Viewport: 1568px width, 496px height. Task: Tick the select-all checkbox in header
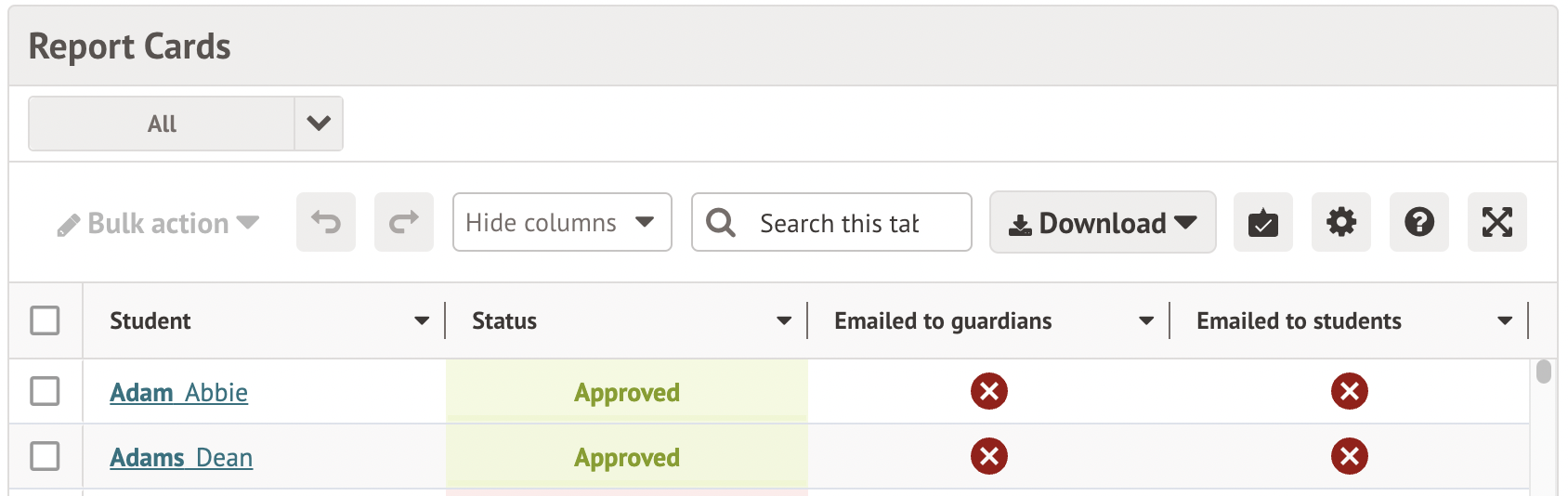[x=45, y=320]
